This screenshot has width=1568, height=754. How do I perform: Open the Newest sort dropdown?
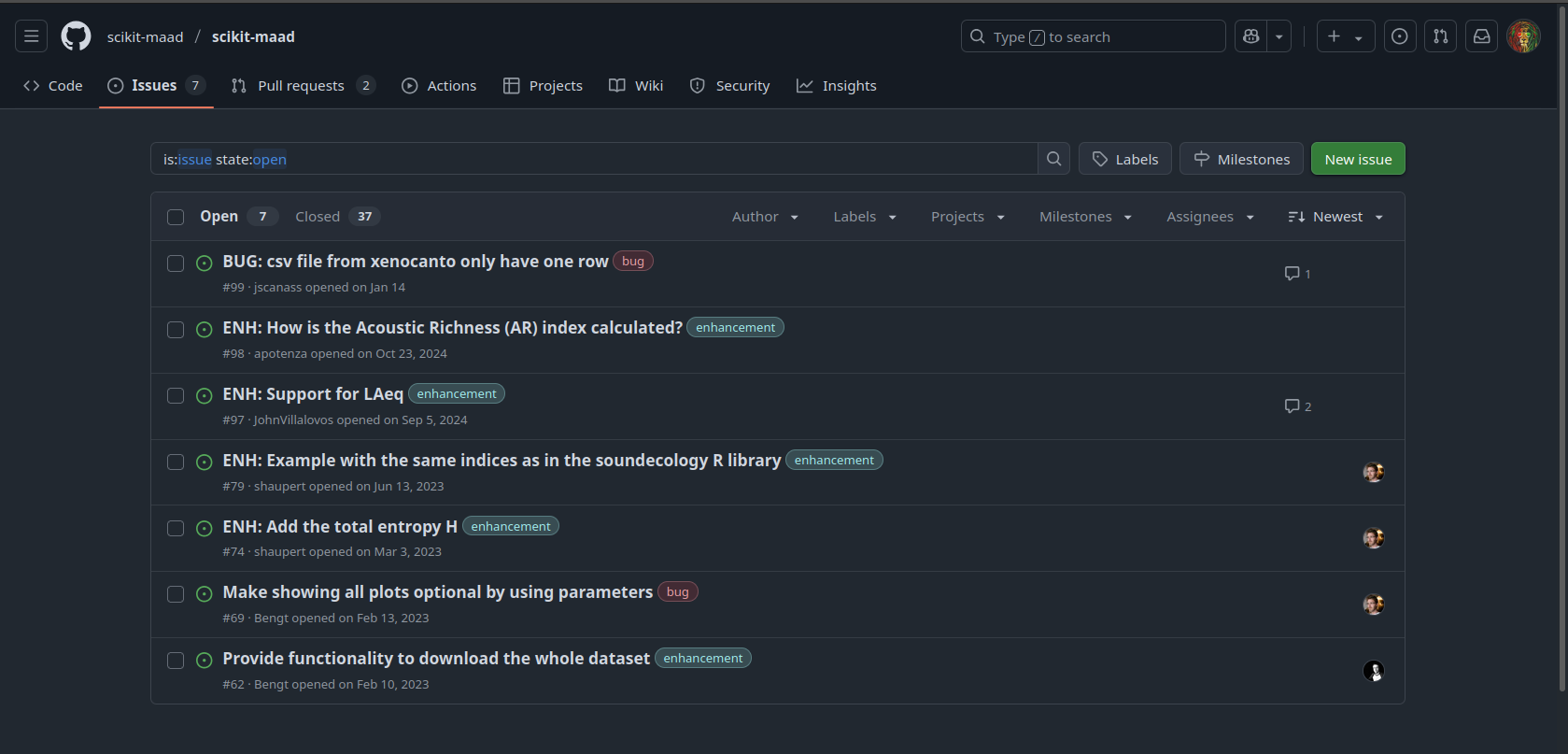pos(1335,217)
